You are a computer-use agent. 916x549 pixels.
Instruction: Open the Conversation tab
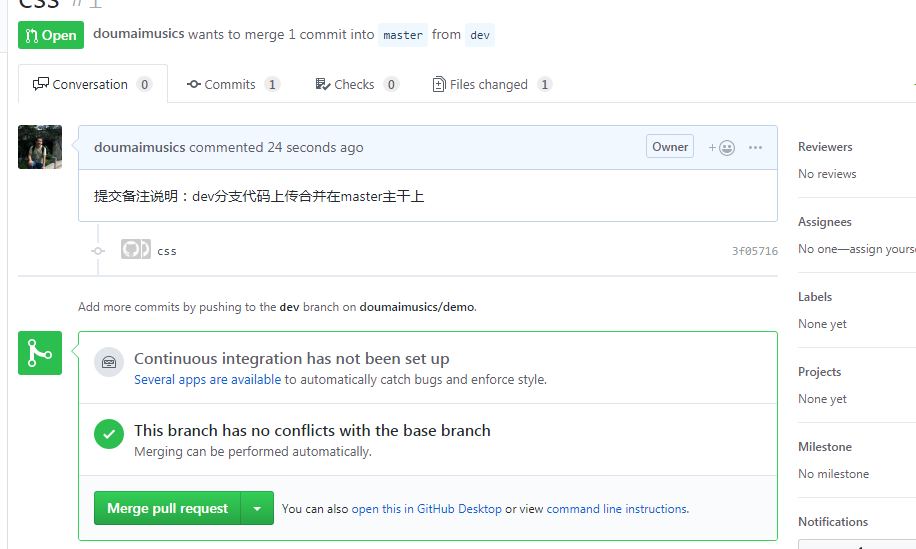click(x=93, y=84)
